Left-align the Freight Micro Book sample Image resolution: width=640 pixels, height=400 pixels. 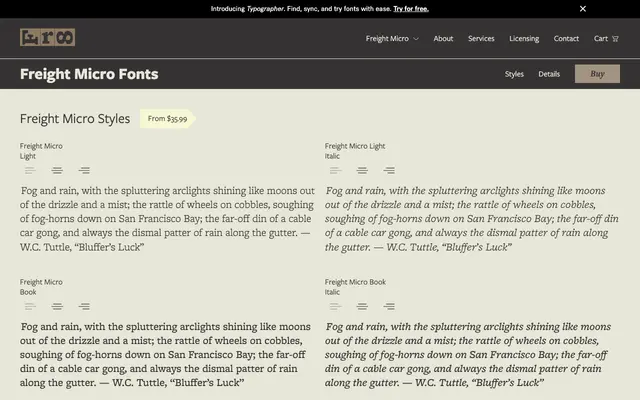click(x=30, y=307)
